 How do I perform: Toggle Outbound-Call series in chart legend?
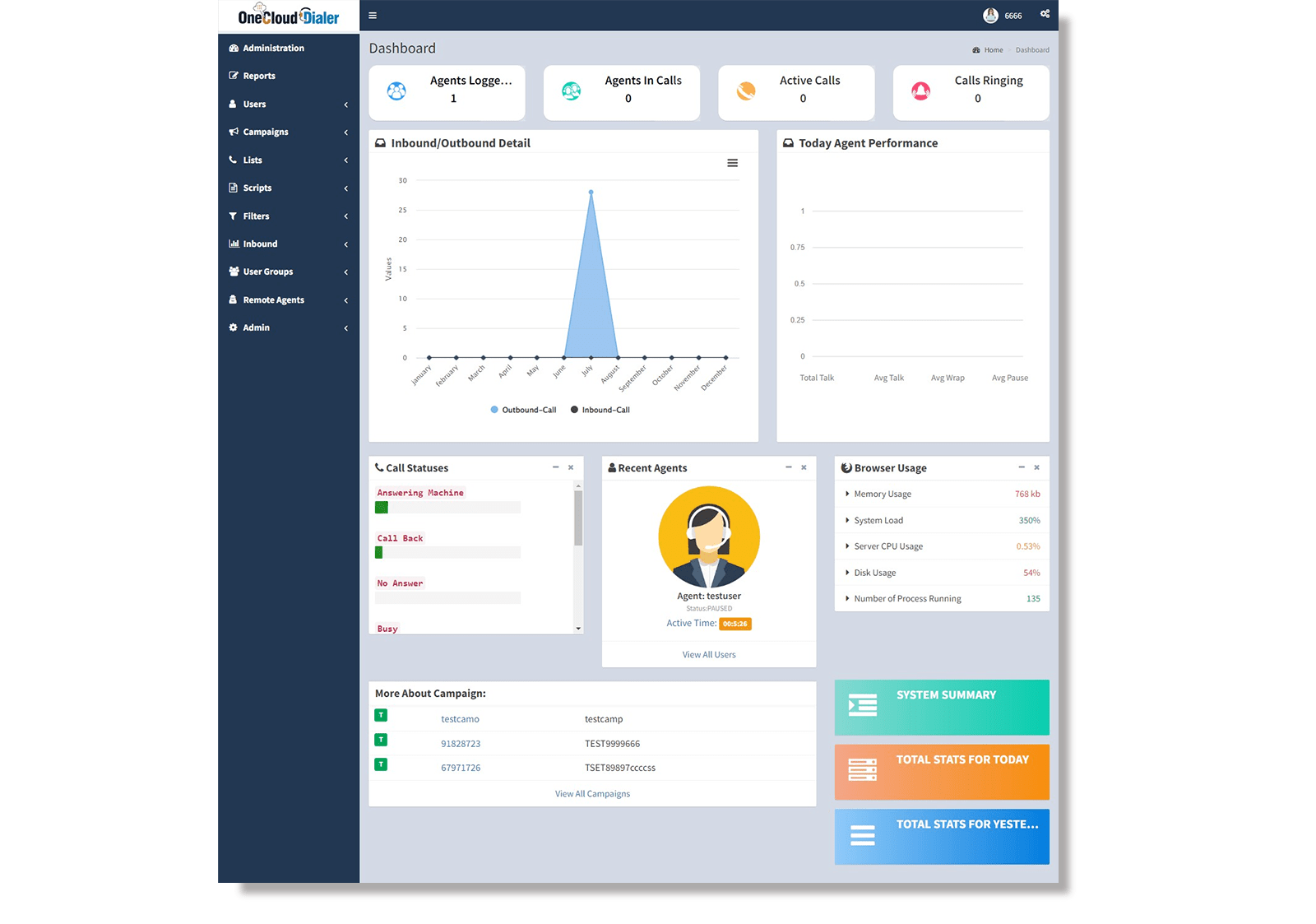click(x=523, y=410)
